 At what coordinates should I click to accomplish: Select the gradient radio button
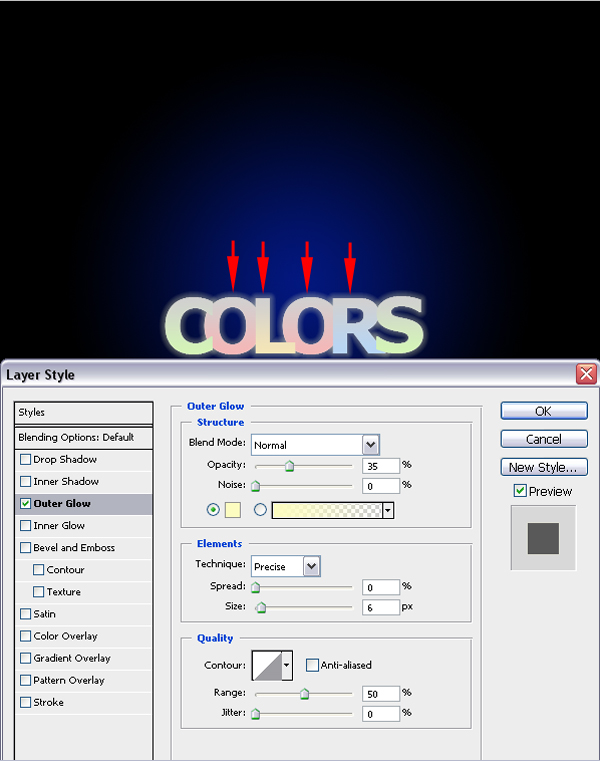pyautogui.click(x=260, y=509)
